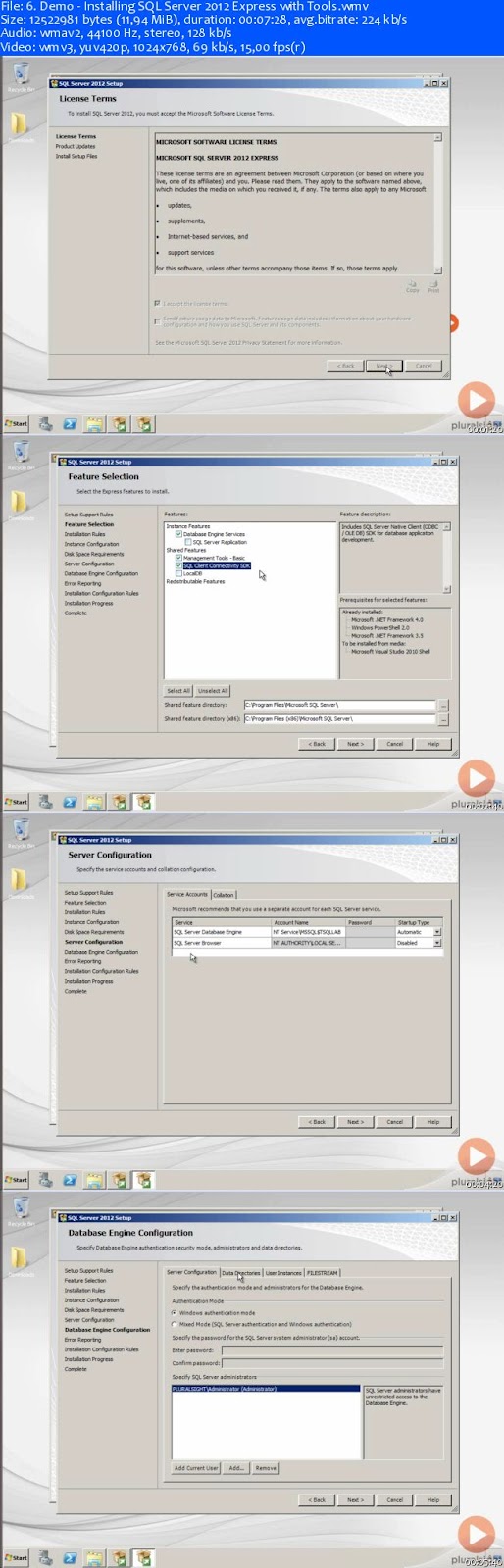The height and width of the screenshot is (1568, 504).
Task: Click last taskbar icon below the Server Configuration window
Action: click(x=144, y=1180)
